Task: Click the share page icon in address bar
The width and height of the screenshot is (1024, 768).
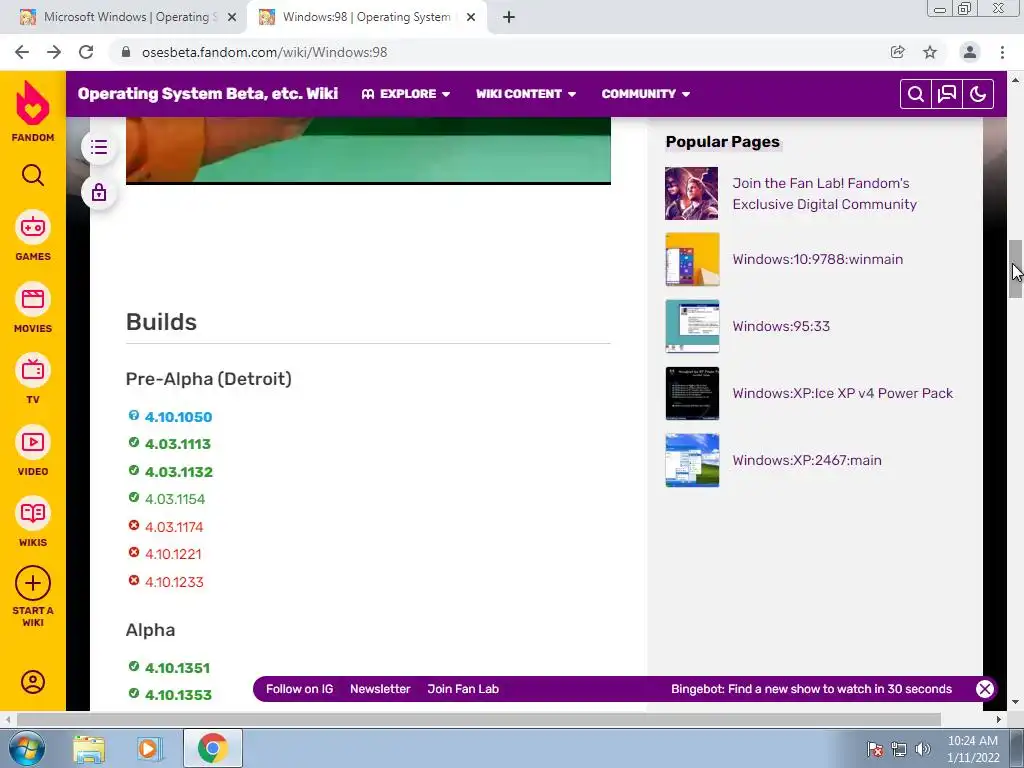Action: pyautogui.click(x=898, y=52)
